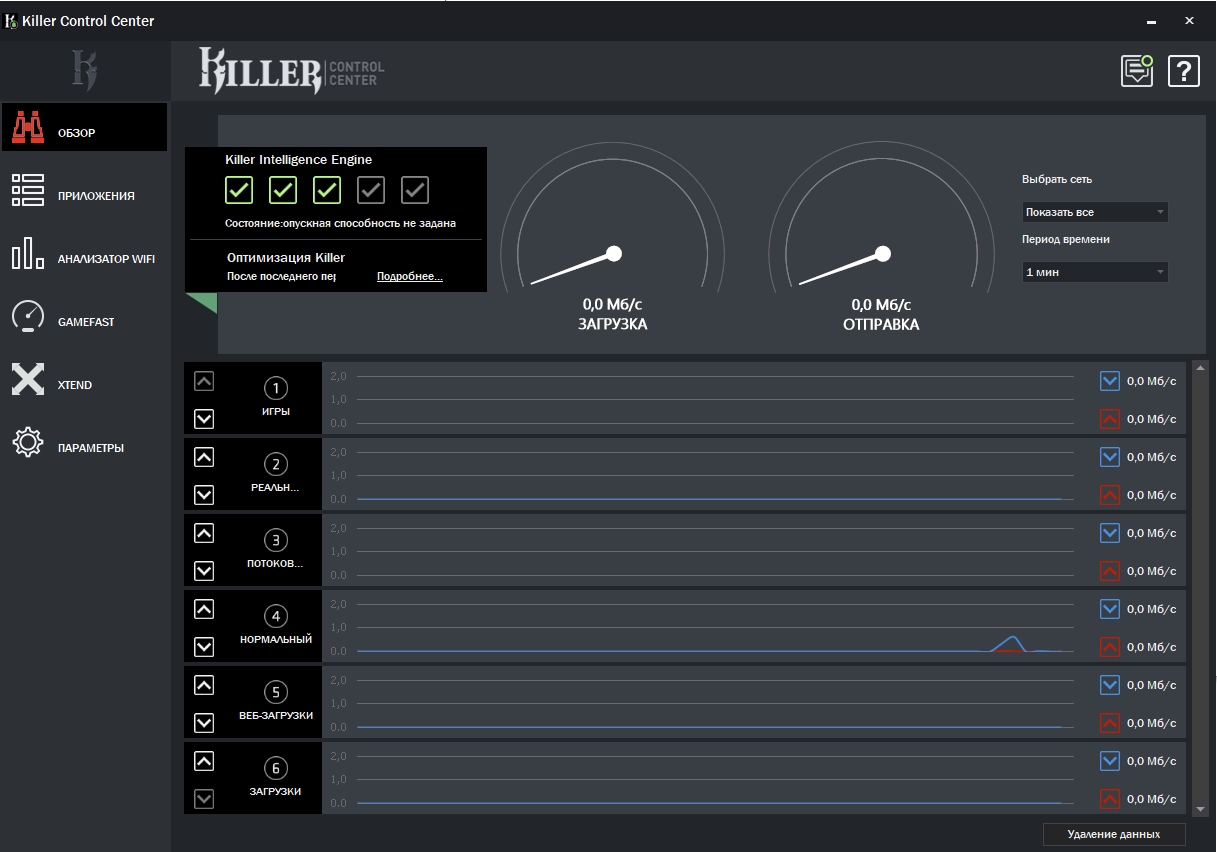This screenshot has height=852, width=1217.
Task: Toggle fifth Killer Intelligence Engine checkbox
Action: pos(415,189)
